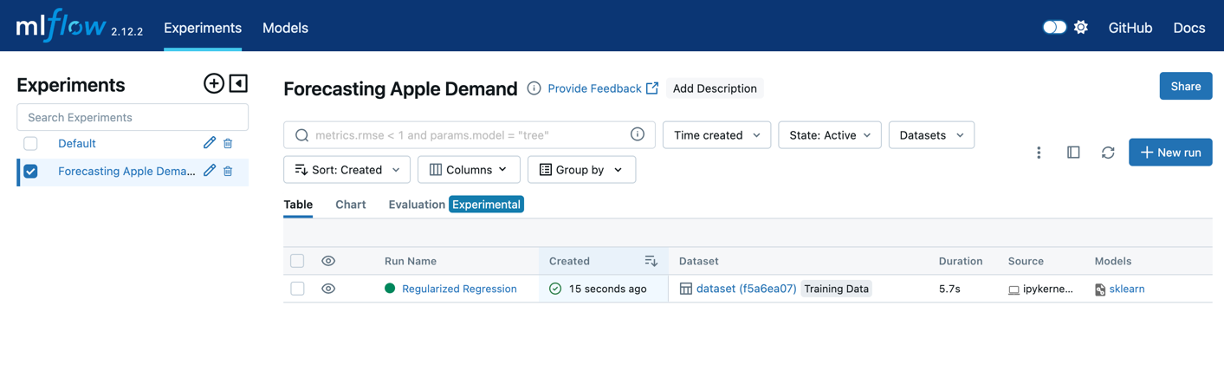Hide Regularized Regression run via eye icon

click(x=328, y=288)
